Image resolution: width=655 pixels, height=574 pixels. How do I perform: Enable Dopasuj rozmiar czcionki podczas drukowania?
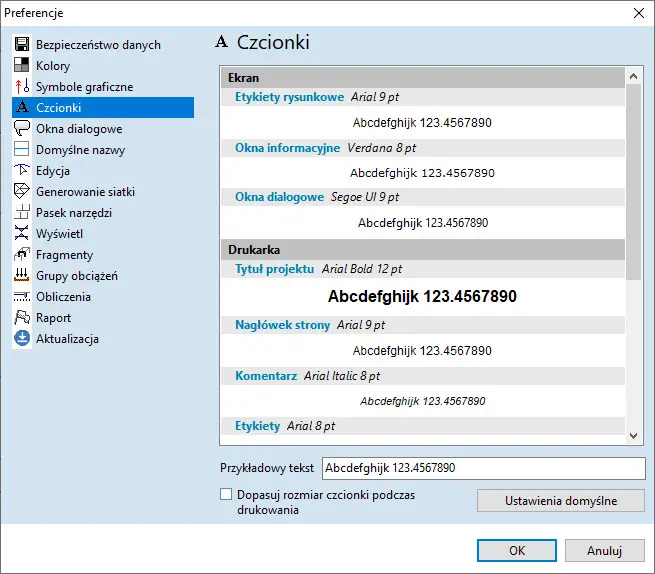(226, 494)
